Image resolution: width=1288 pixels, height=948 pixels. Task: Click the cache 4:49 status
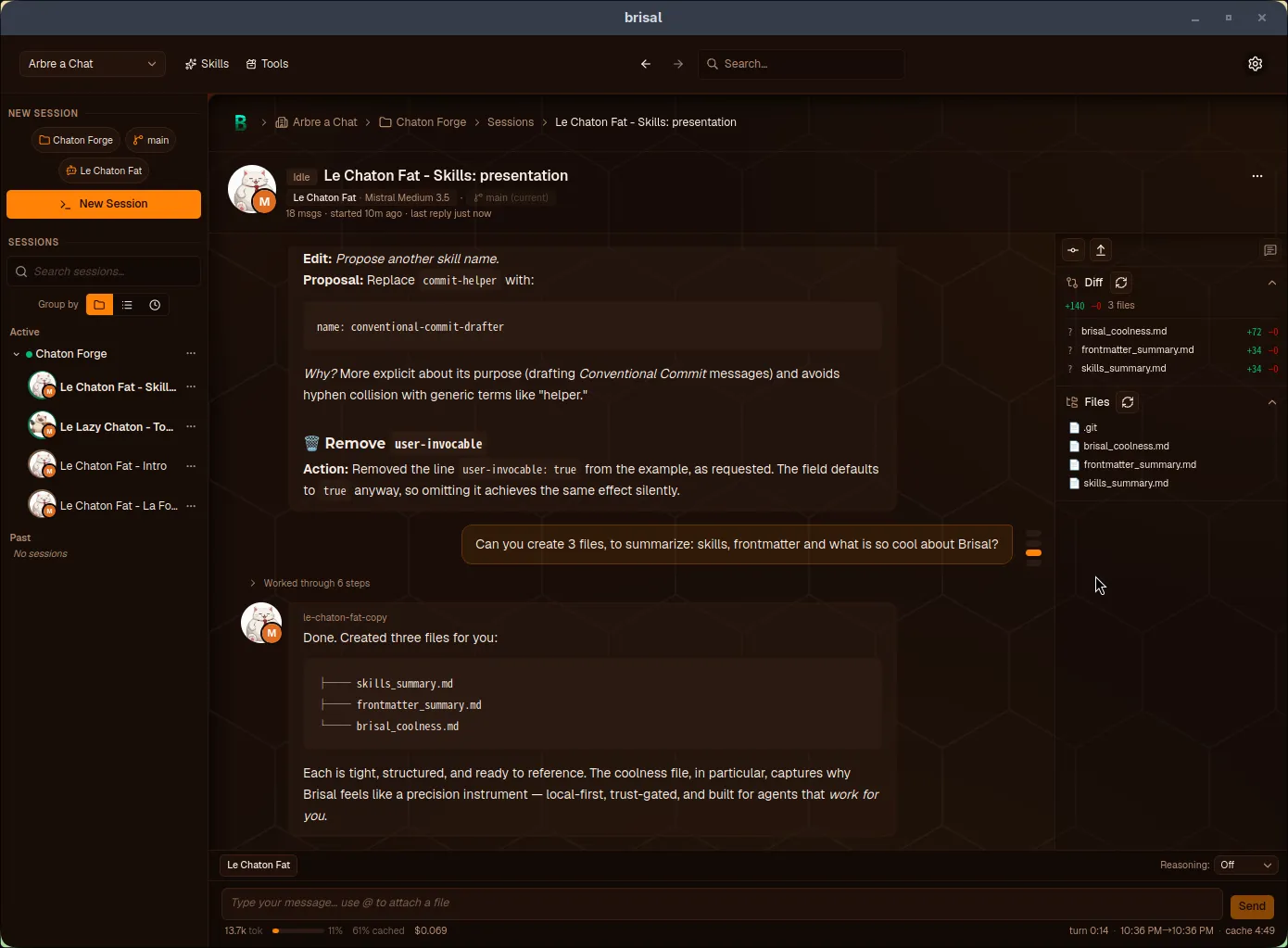[1250, 930]
